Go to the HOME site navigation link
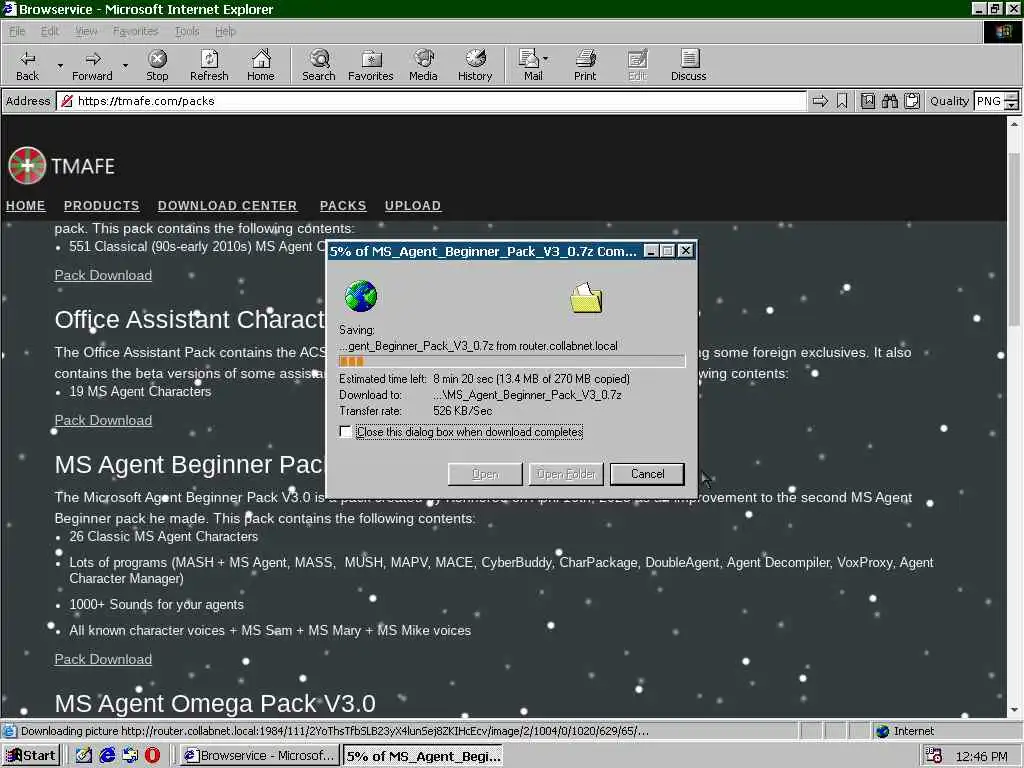The width and height of the screenshot is (1024, 768). coord(25,206)
